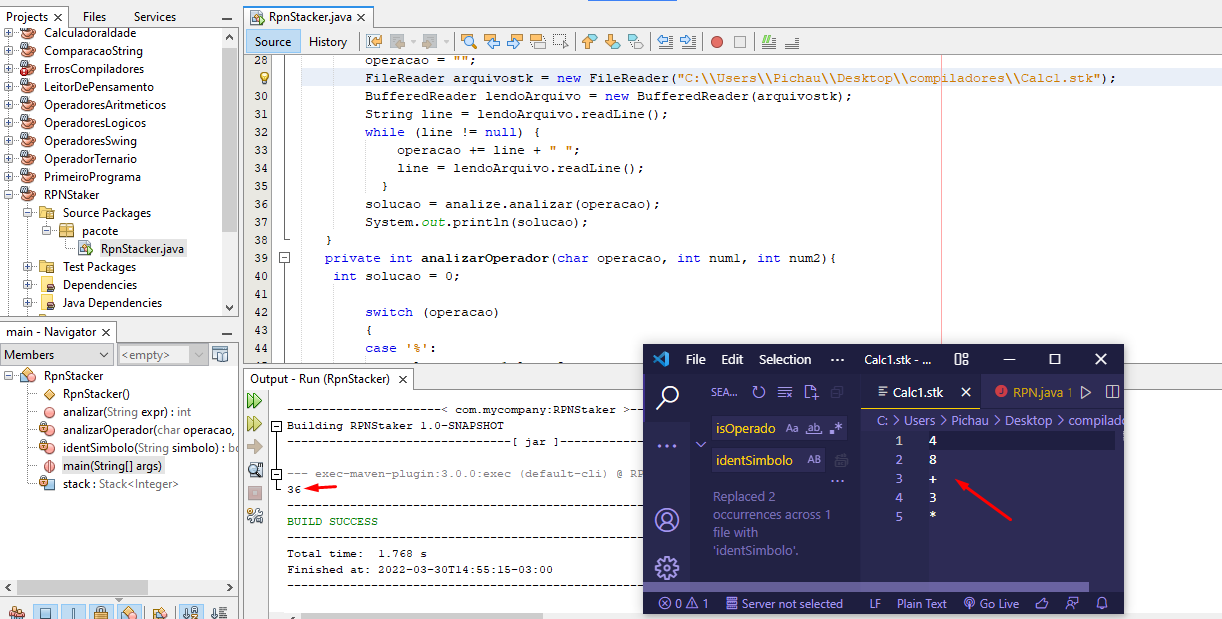1222x619 pixels.
Task: Switch to the History tab in the editor
Action: click(329, 42)
